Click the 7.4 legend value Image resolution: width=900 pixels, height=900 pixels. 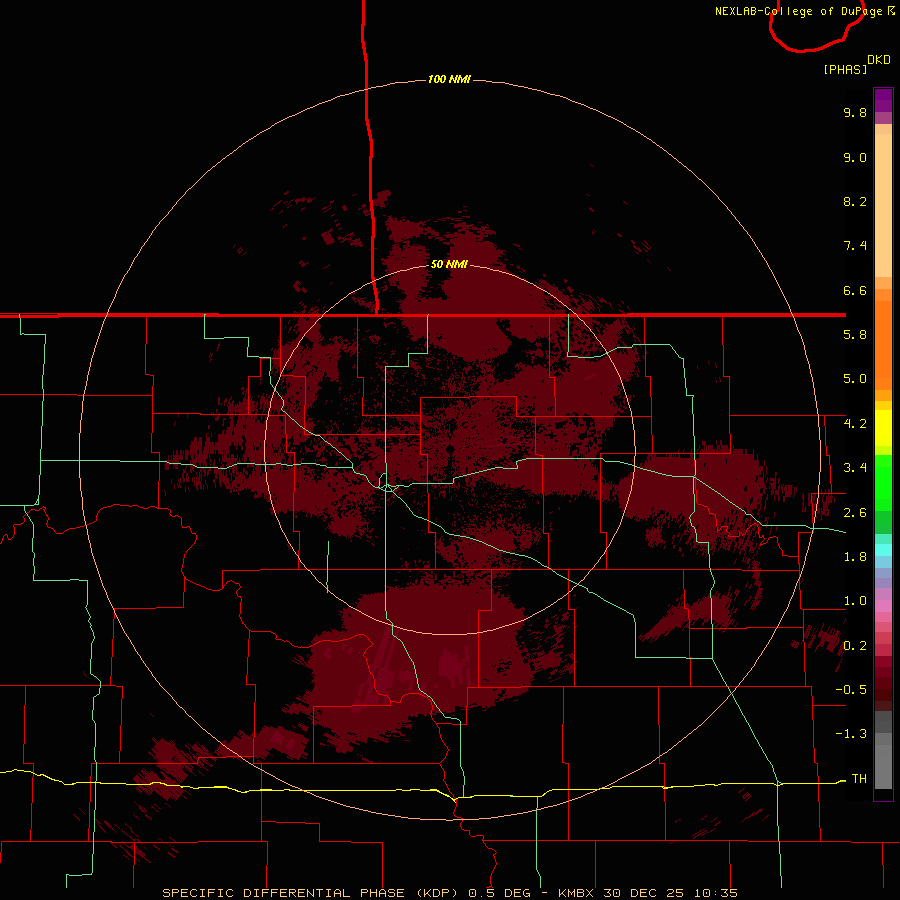(855, 246)
